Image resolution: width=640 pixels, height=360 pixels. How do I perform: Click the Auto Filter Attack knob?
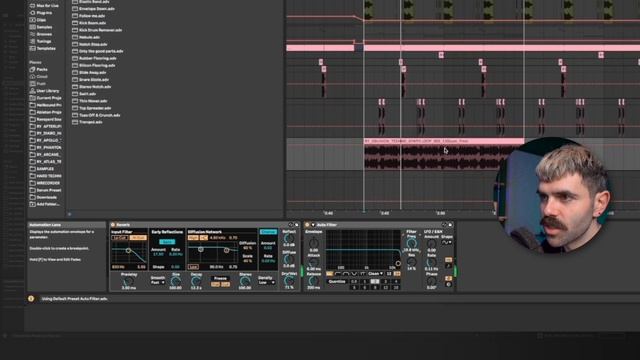[x=314, y=262]
